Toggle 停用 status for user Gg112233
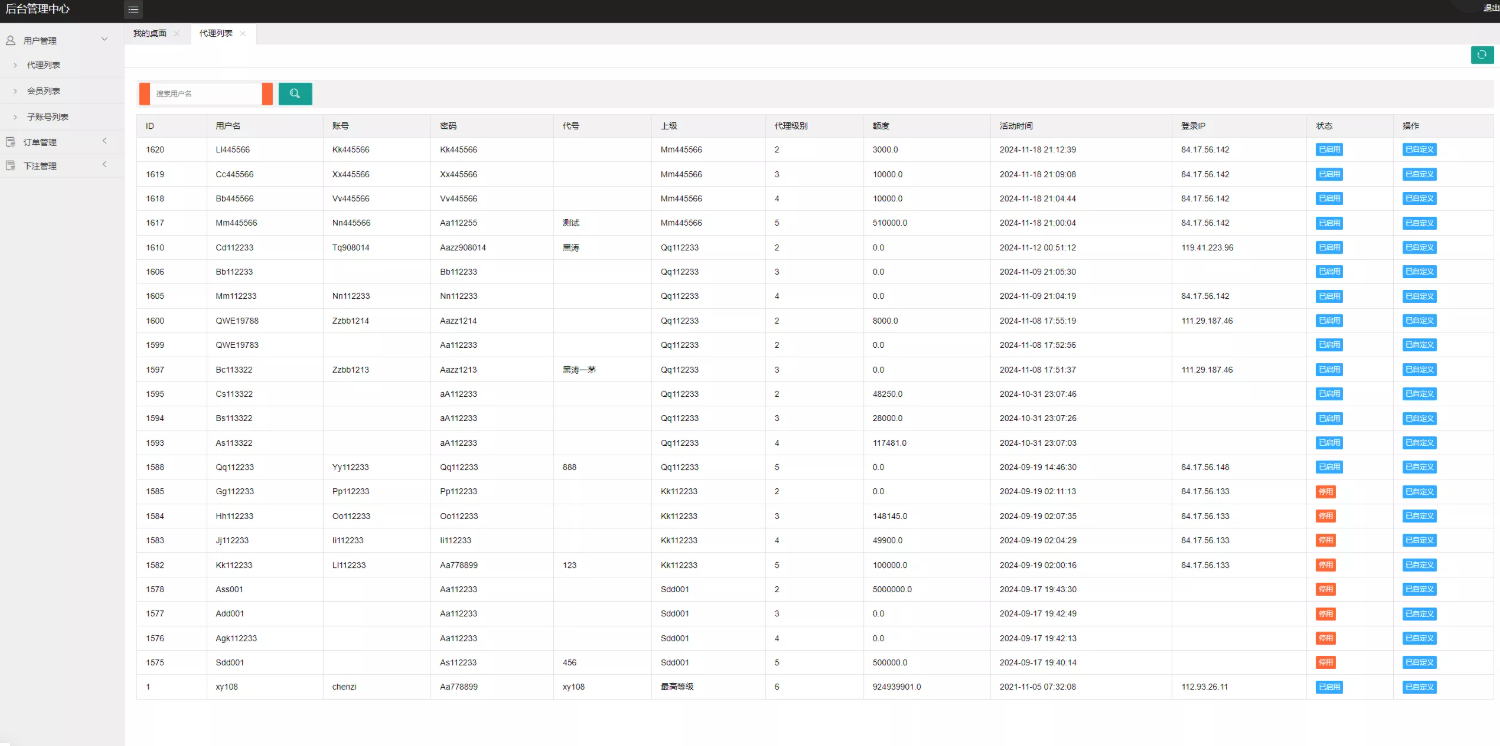The image size is (1500, 746). pyautogui.click(x=1325, y=492)
